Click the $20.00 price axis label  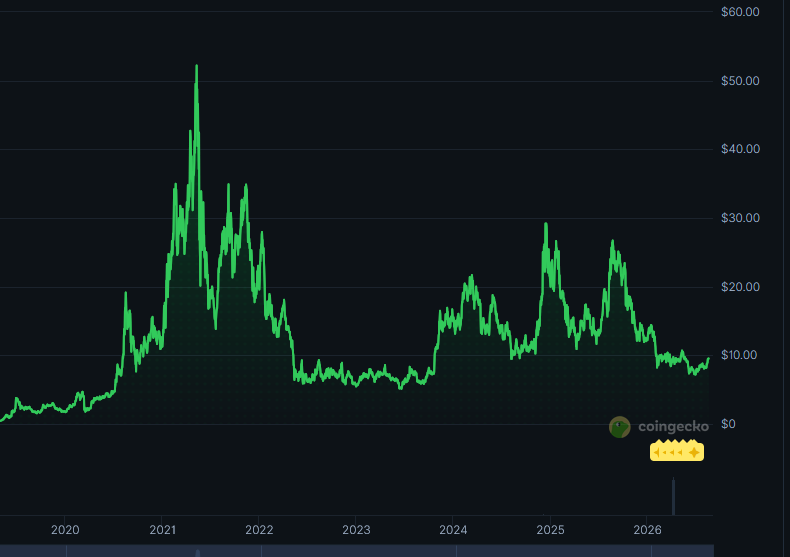coord(740,287)
